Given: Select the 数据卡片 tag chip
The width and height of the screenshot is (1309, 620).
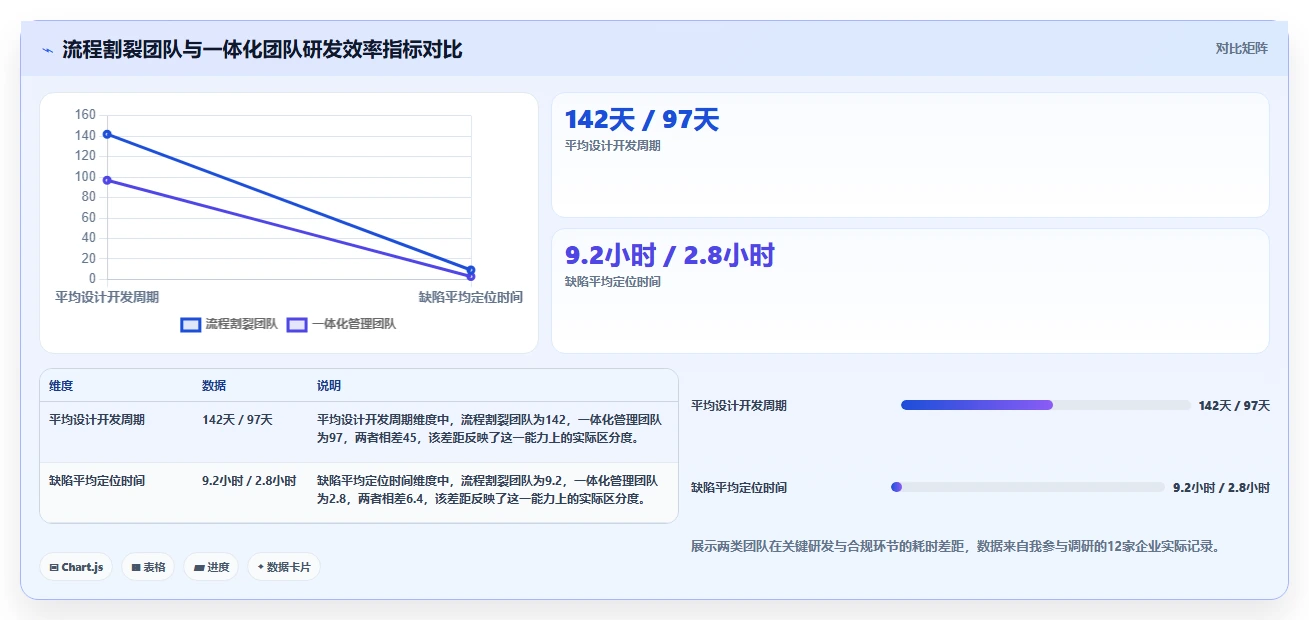Looking at the screenshot, I should pos(284,567).
